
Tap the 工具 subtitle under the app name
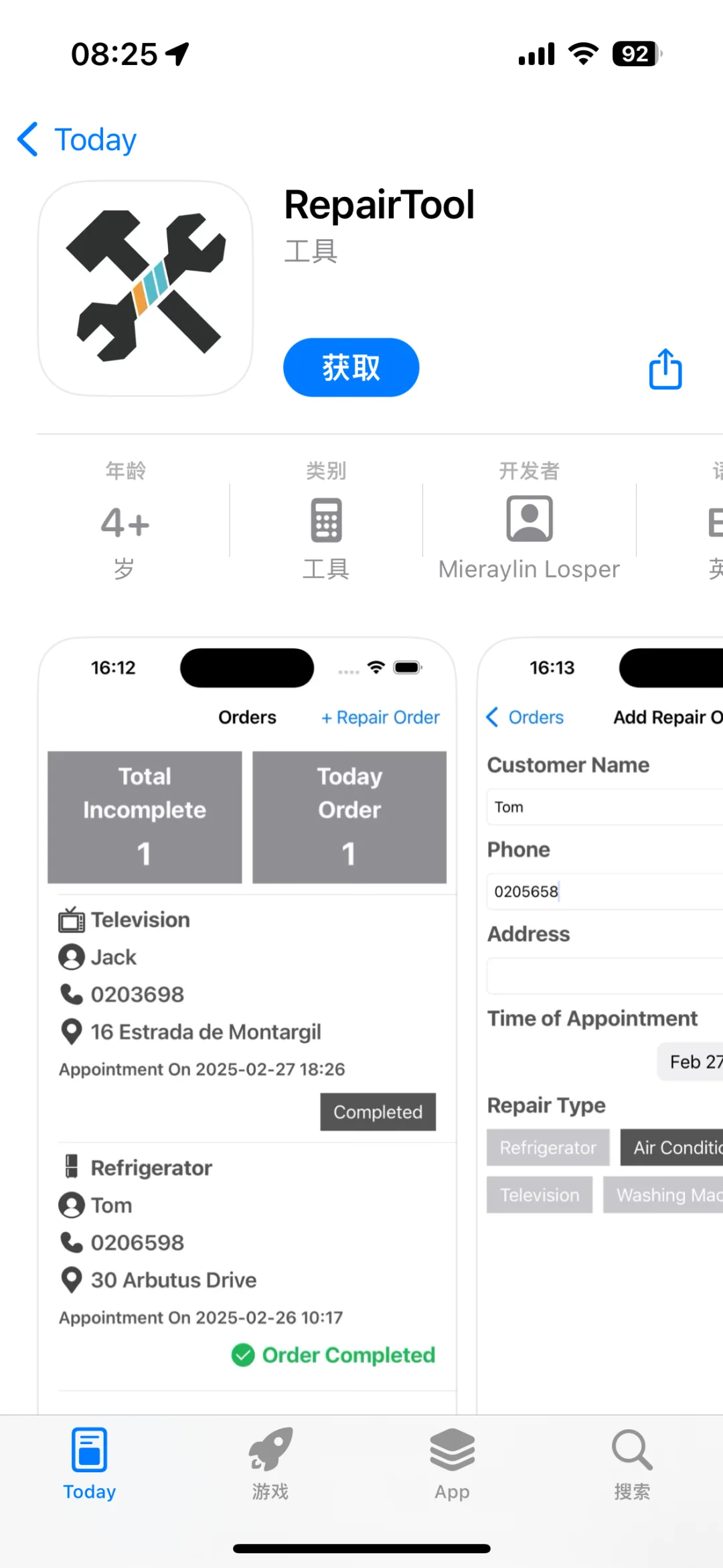311,252
